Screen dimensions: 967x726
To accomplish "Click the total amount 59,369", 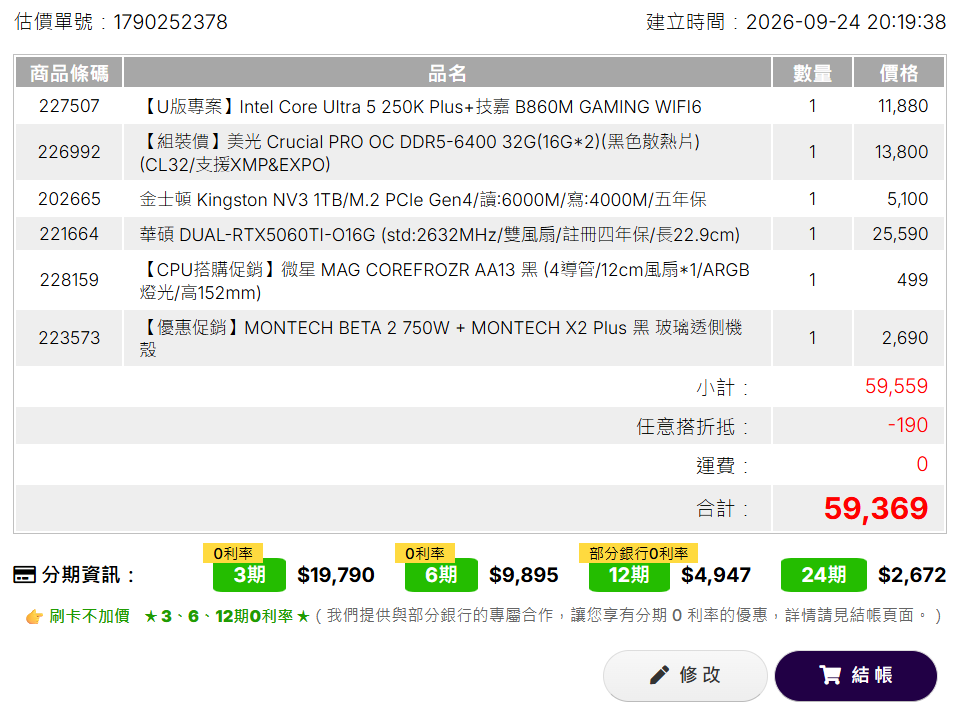I will pyautogui.click(x=876, y=508).
